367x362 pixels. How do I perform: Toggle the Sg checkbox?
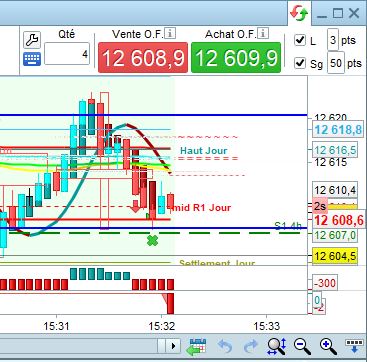pyautogui.click(x=300, y=63)
